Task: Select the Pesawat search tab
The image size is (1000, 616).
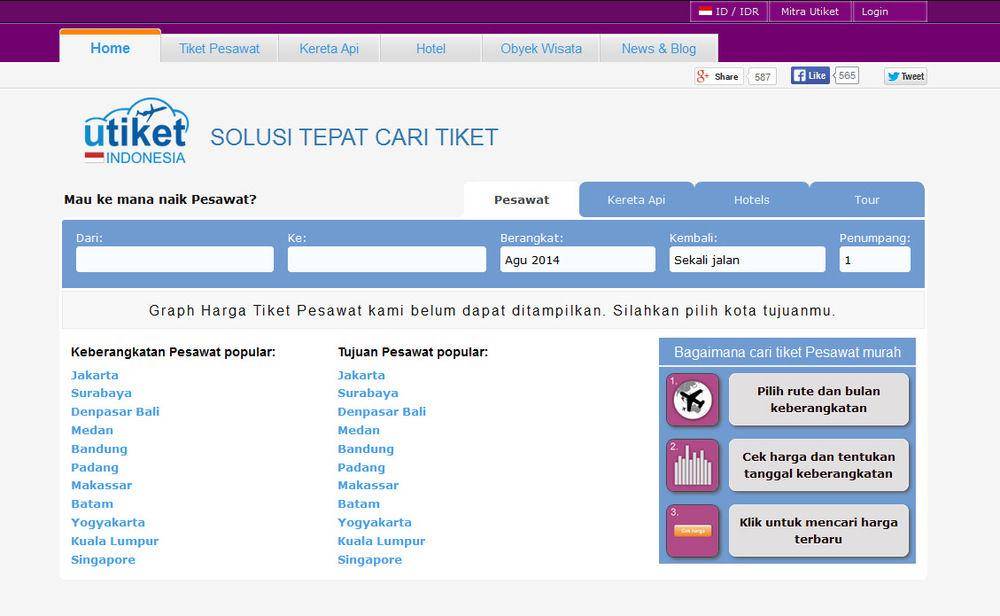Action: coord(522,200)
